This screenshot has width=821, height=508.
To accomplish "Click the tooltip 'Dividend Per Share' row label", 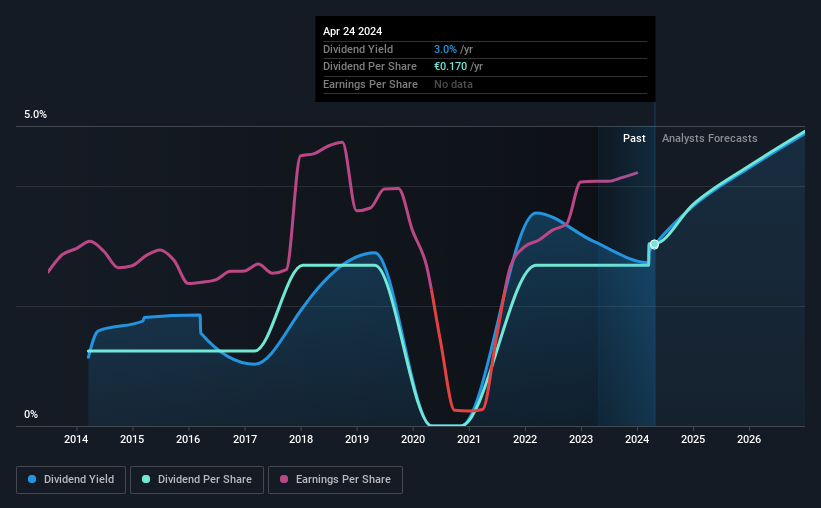I will 370,67.
